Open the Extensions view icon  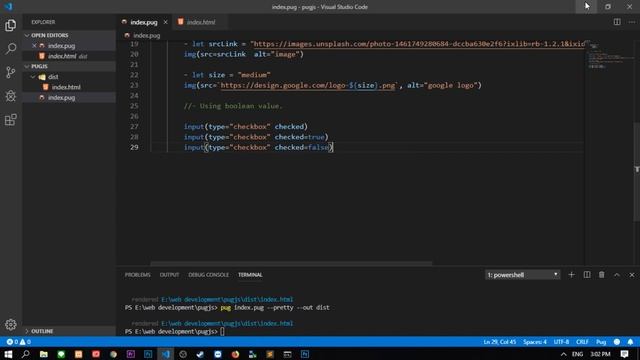click(x=11, y=120)
